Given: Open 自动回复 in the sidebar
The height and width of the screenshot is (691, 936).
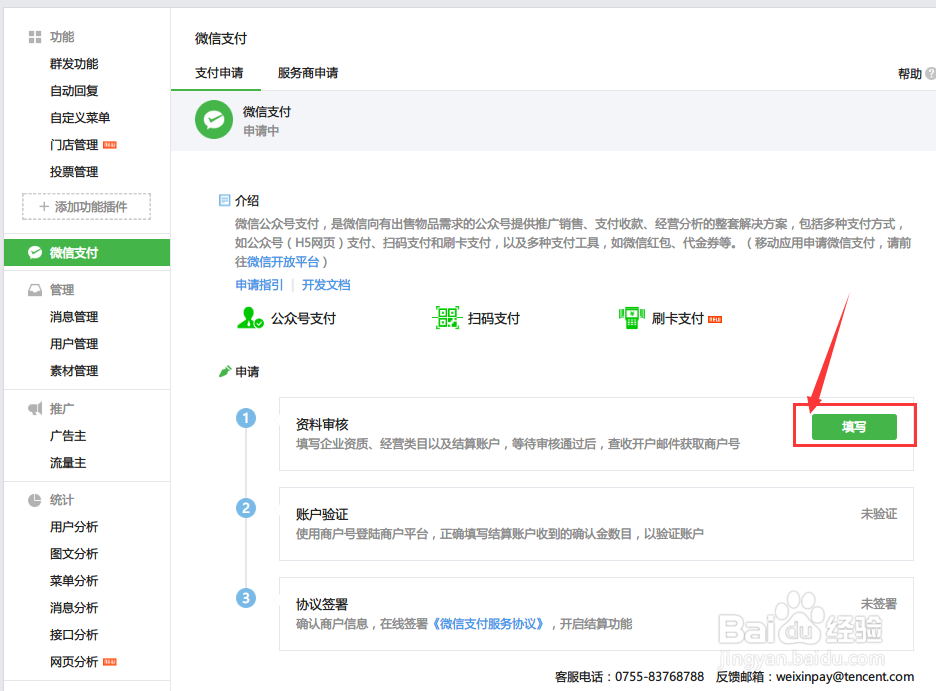Looking at the screenshot, I should point(74,91).
